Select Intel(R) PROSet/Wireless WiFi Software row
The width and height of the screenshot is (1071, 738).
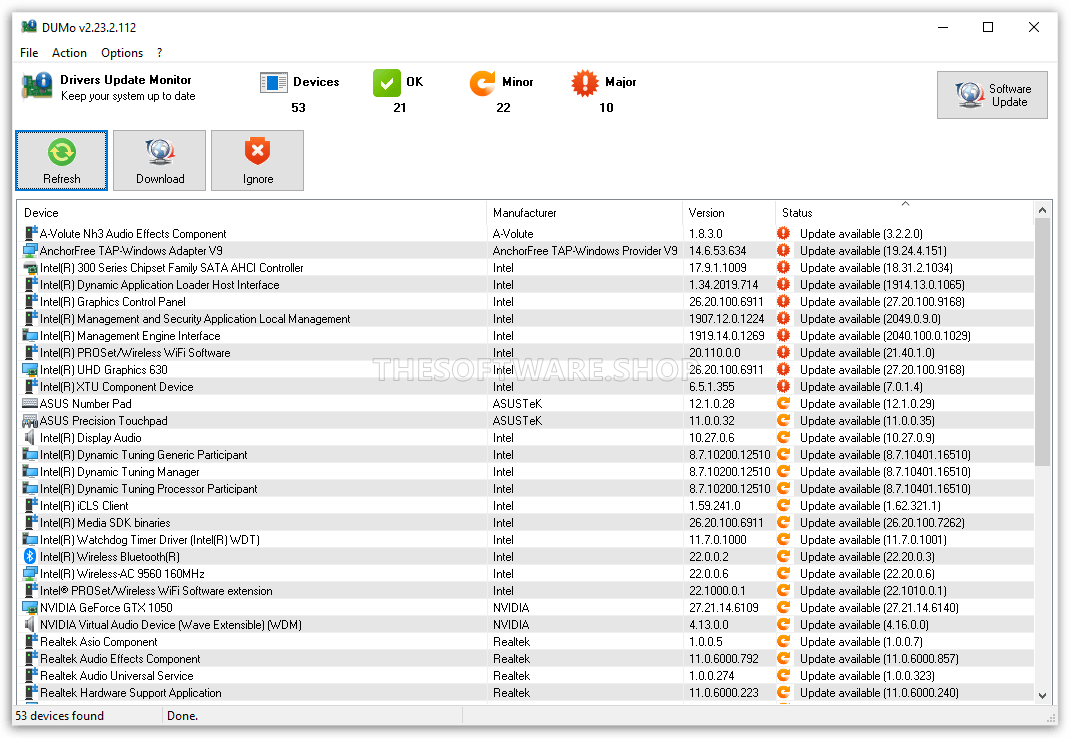(526, 353)
